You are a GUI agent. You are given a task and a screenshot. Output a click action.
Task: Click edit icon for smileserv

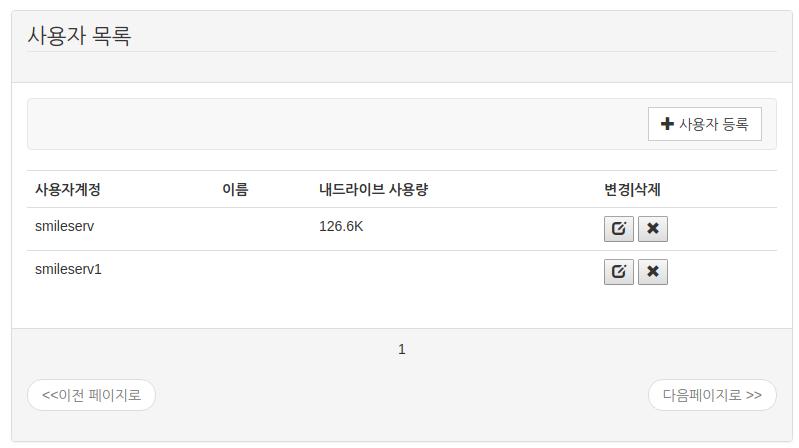tap(618, 229)
